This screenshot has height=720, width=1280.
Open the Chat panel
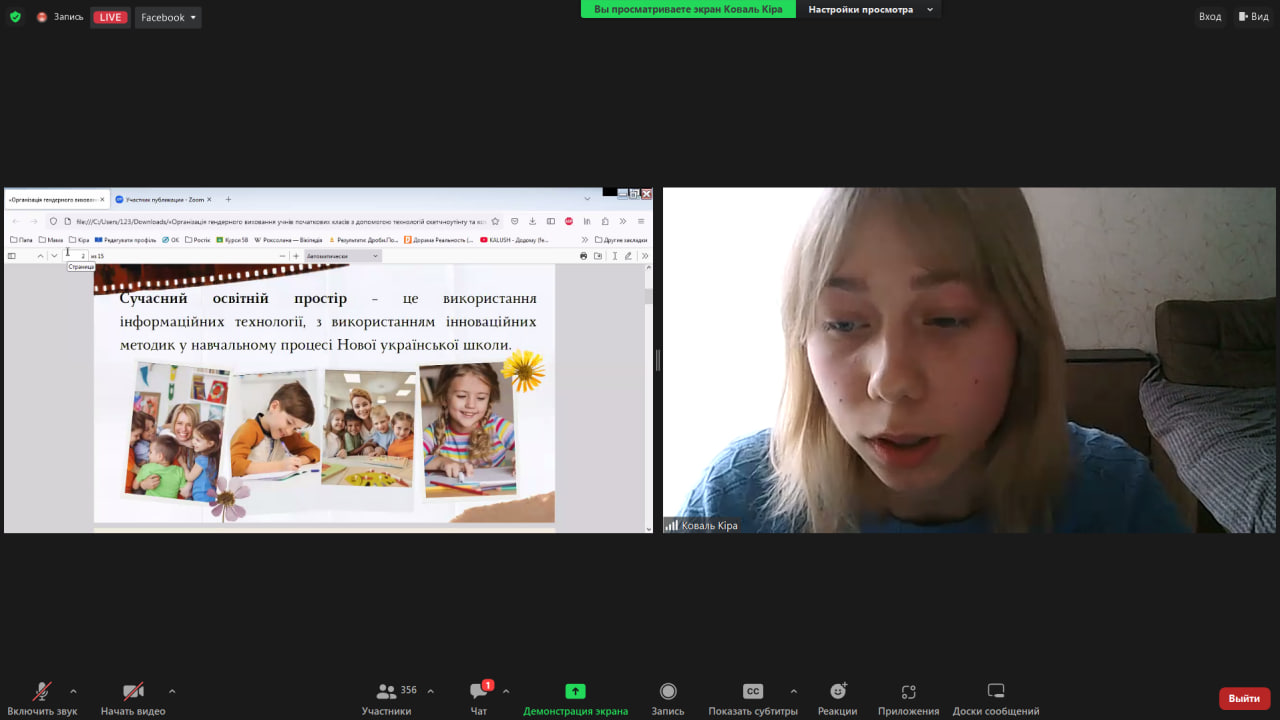coord(479,697)
